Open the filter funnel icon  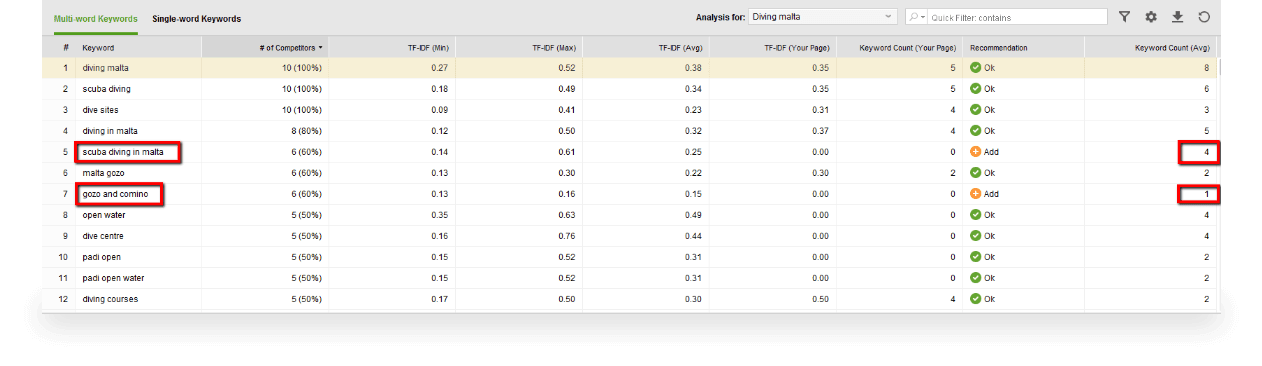pyautogui.click(x=1125, y=17)
